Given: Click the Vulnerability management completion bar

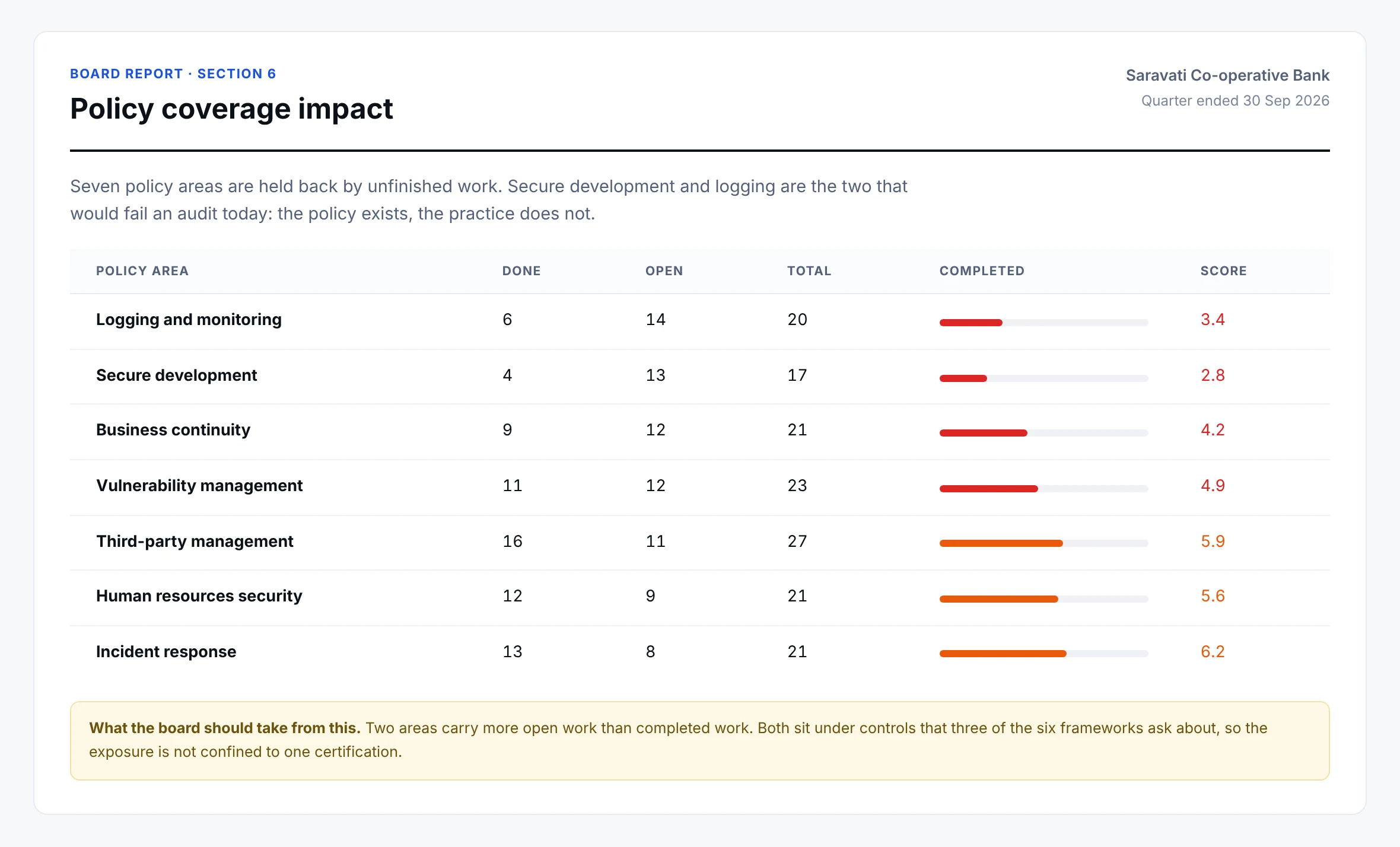Looking at the screenshot, I should 1043,489.
